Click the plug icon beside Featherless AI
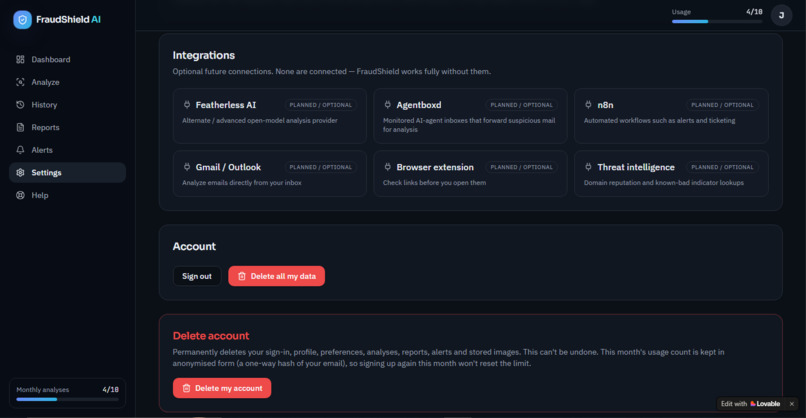Screen dimensions: 806x418 tap(187, 105)
